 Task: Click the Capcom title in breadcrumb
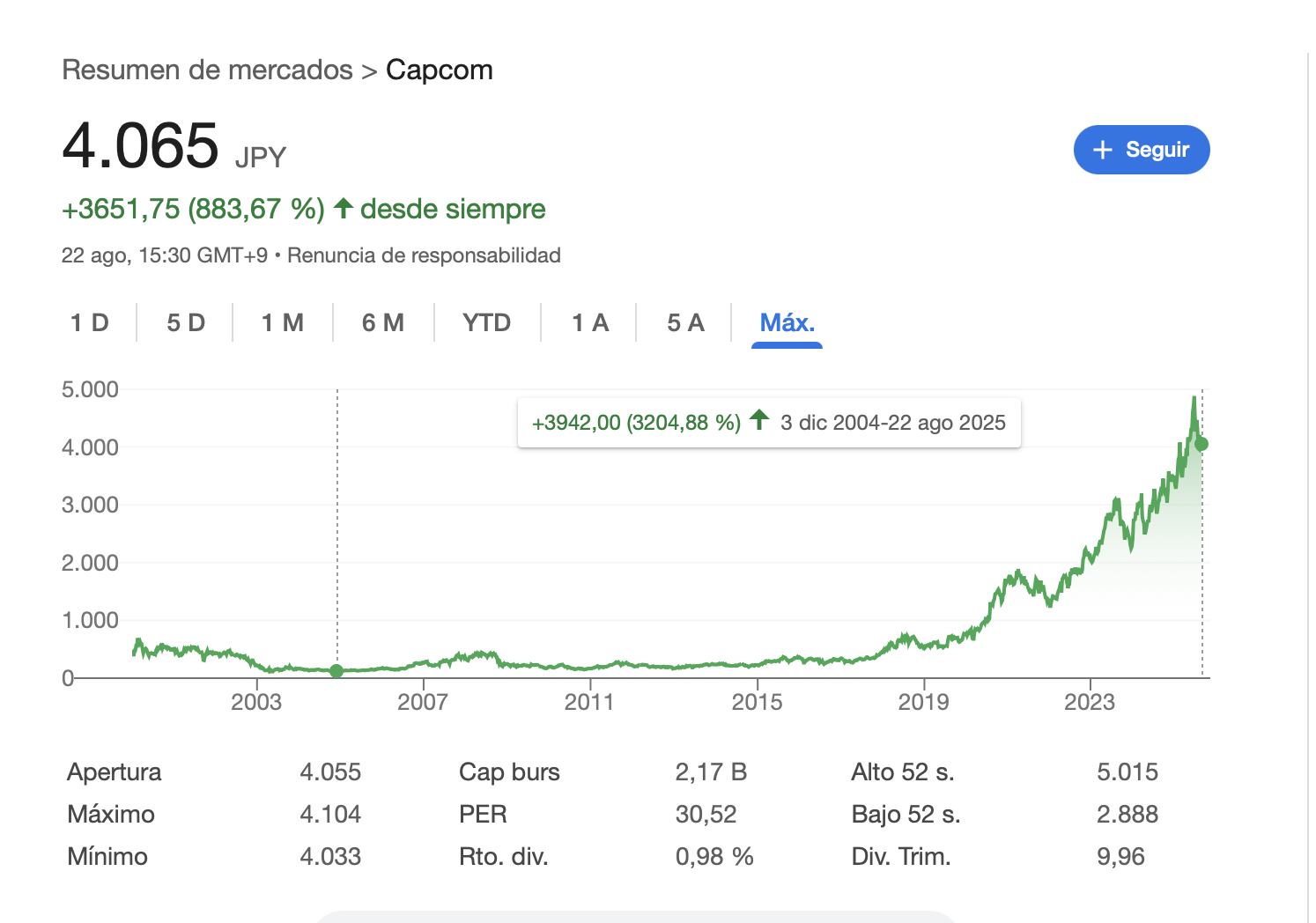click(x=439, y=70)
